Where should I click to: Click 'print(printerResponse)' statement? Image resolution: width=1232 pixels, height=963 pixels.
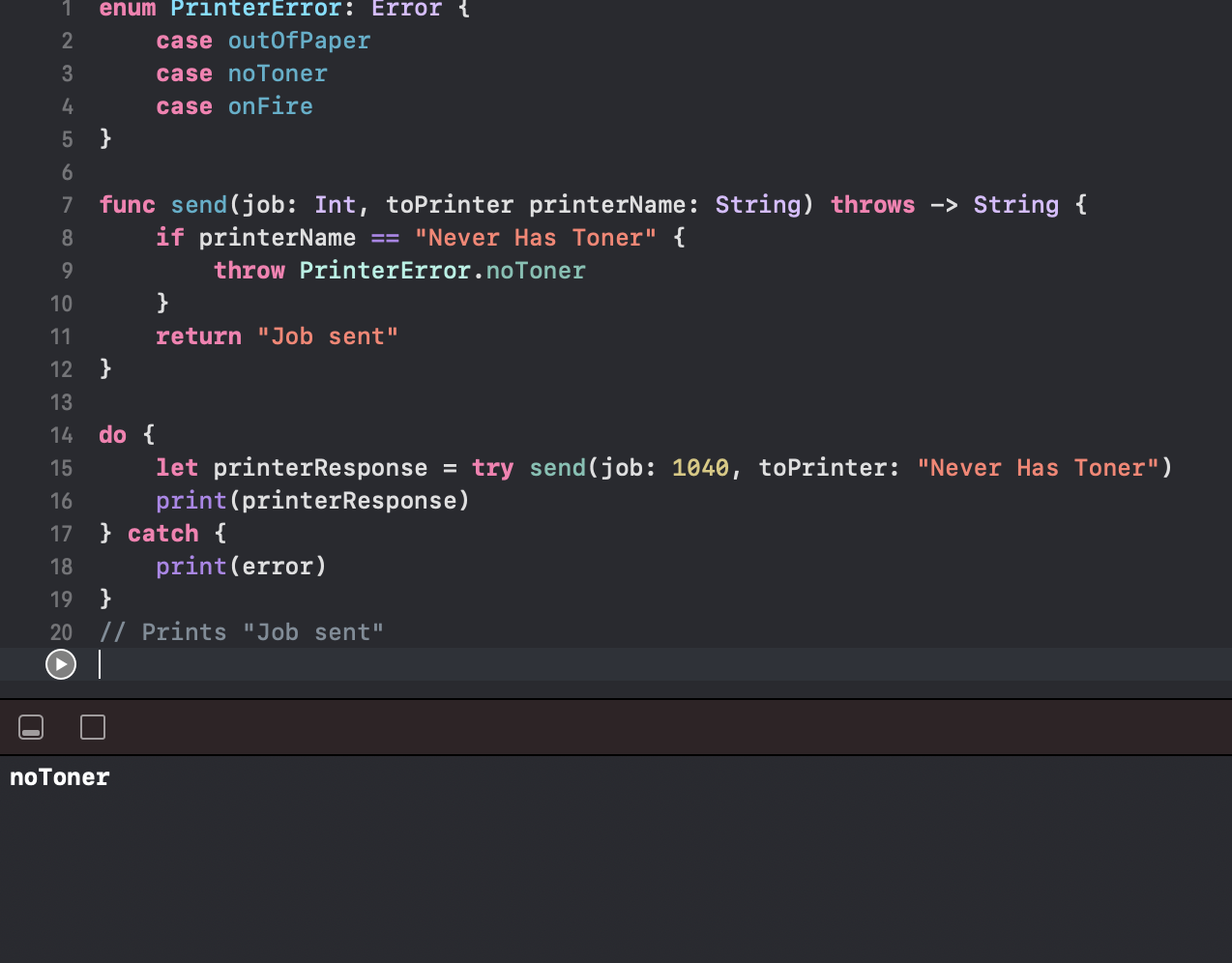point(313,501)
